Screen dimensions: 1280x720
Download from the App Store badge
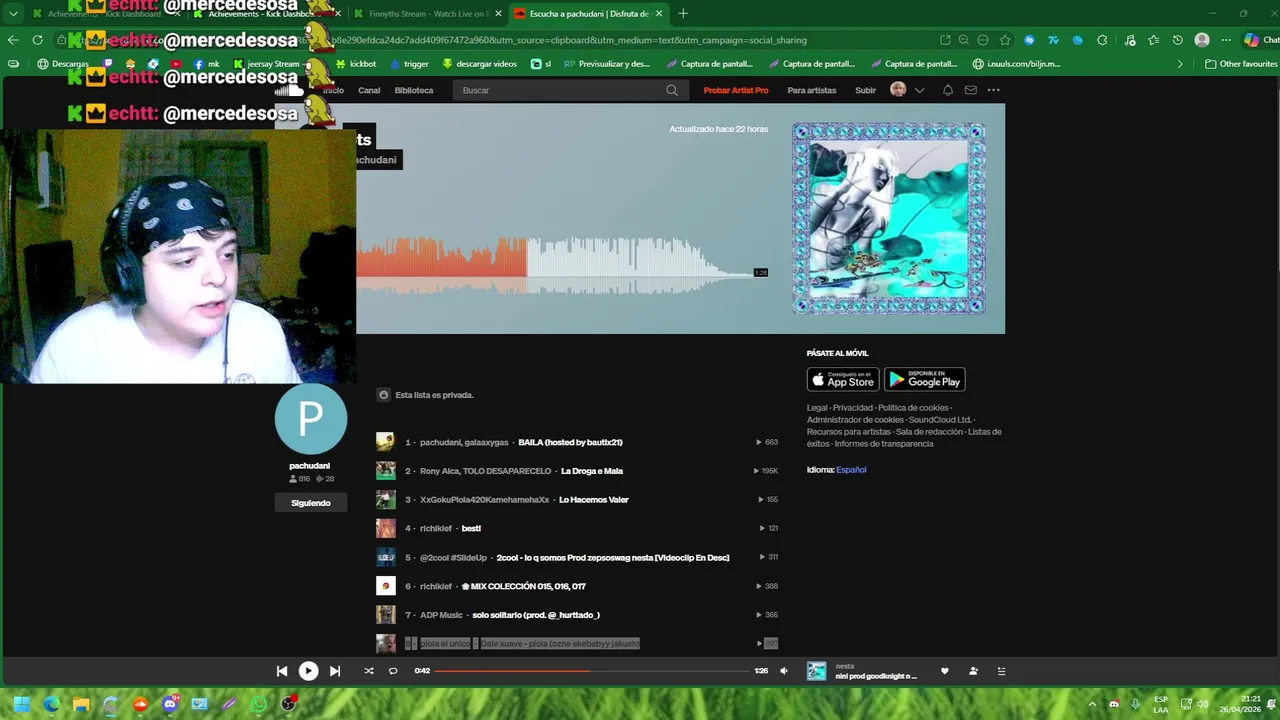[843, 379]
